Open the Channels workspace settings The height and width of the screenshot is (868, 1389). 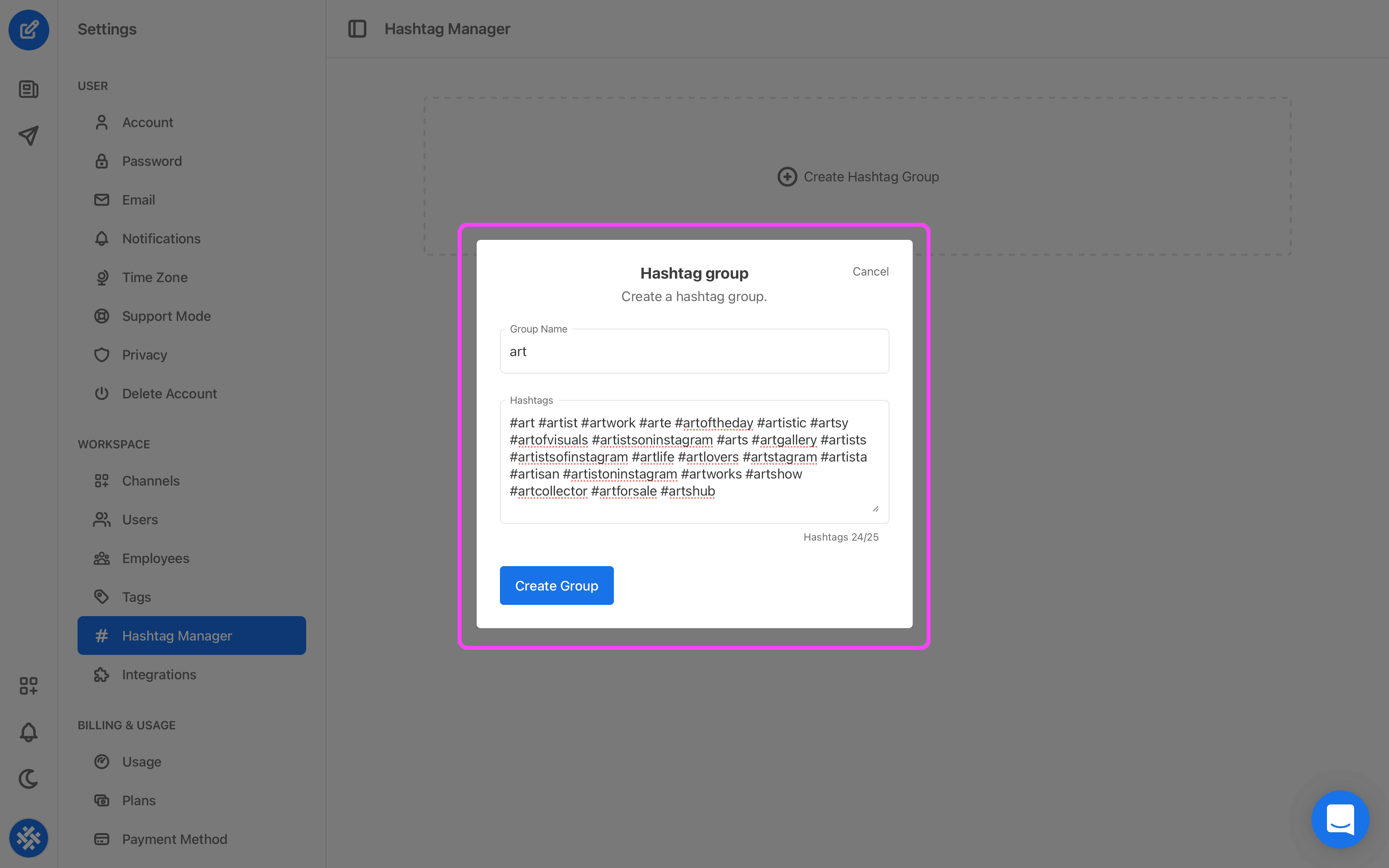click(150, 480)
